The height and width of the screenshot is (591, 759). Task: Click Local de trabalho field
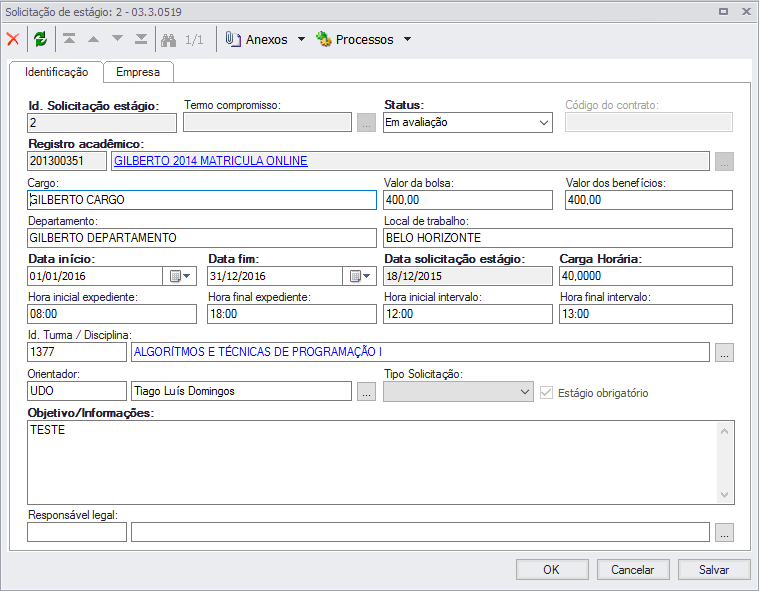[x=558, y=238]
